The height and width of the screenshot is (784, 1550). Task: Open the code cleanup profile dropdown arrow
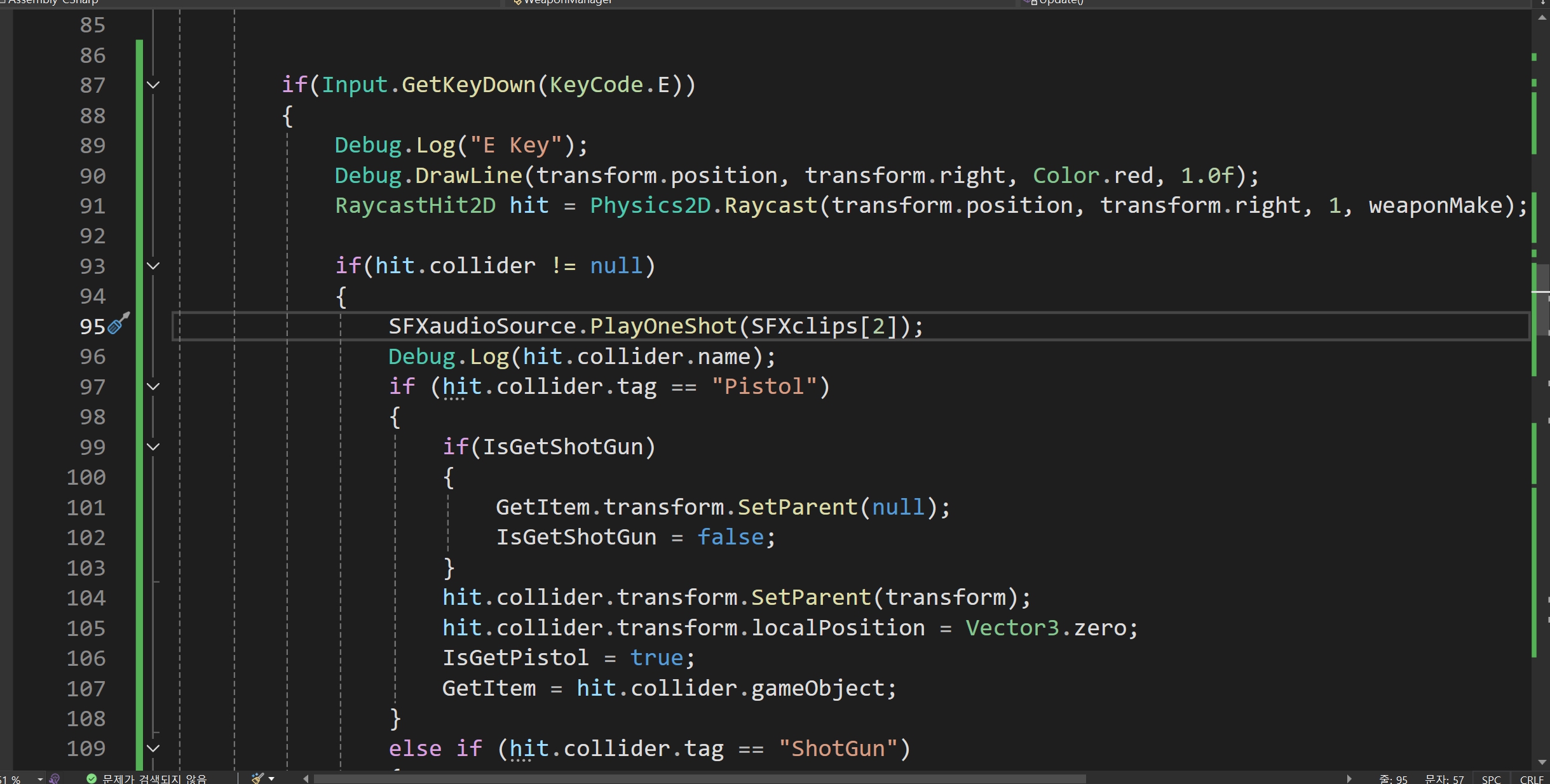(x=271, y=778)
